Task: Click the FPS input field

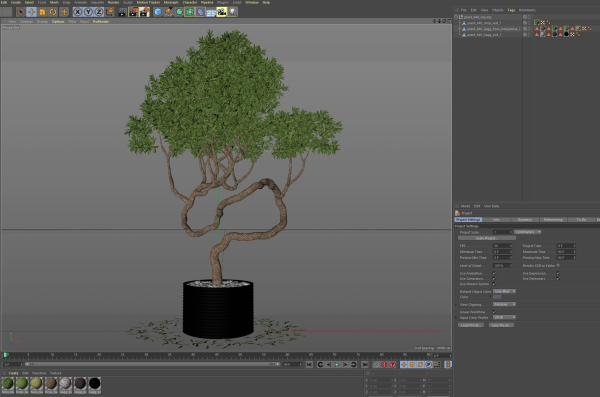Action: (x=501, y=246)
